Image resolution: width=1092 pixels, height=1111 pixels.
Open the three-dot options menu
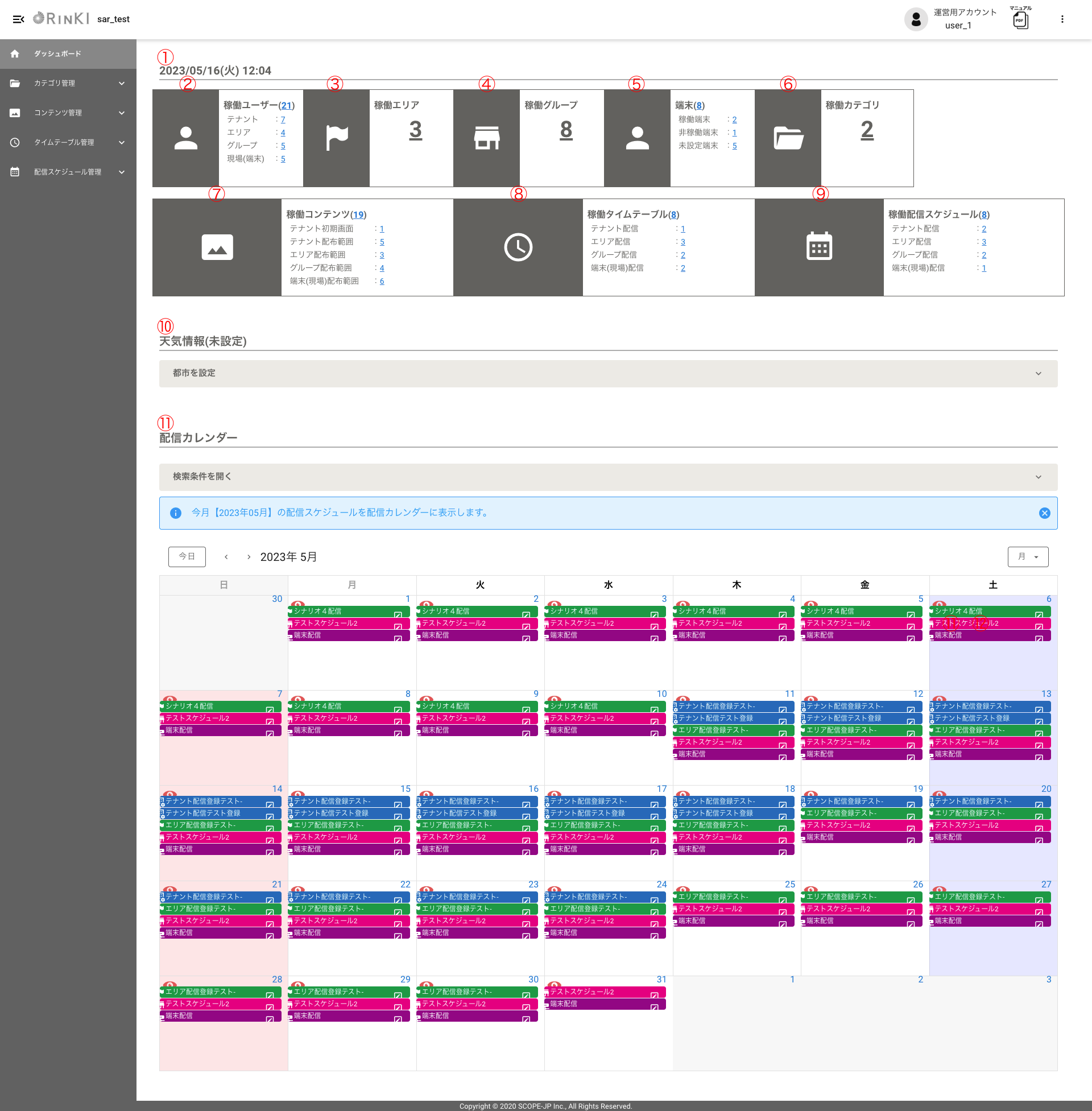(1062, 19)
